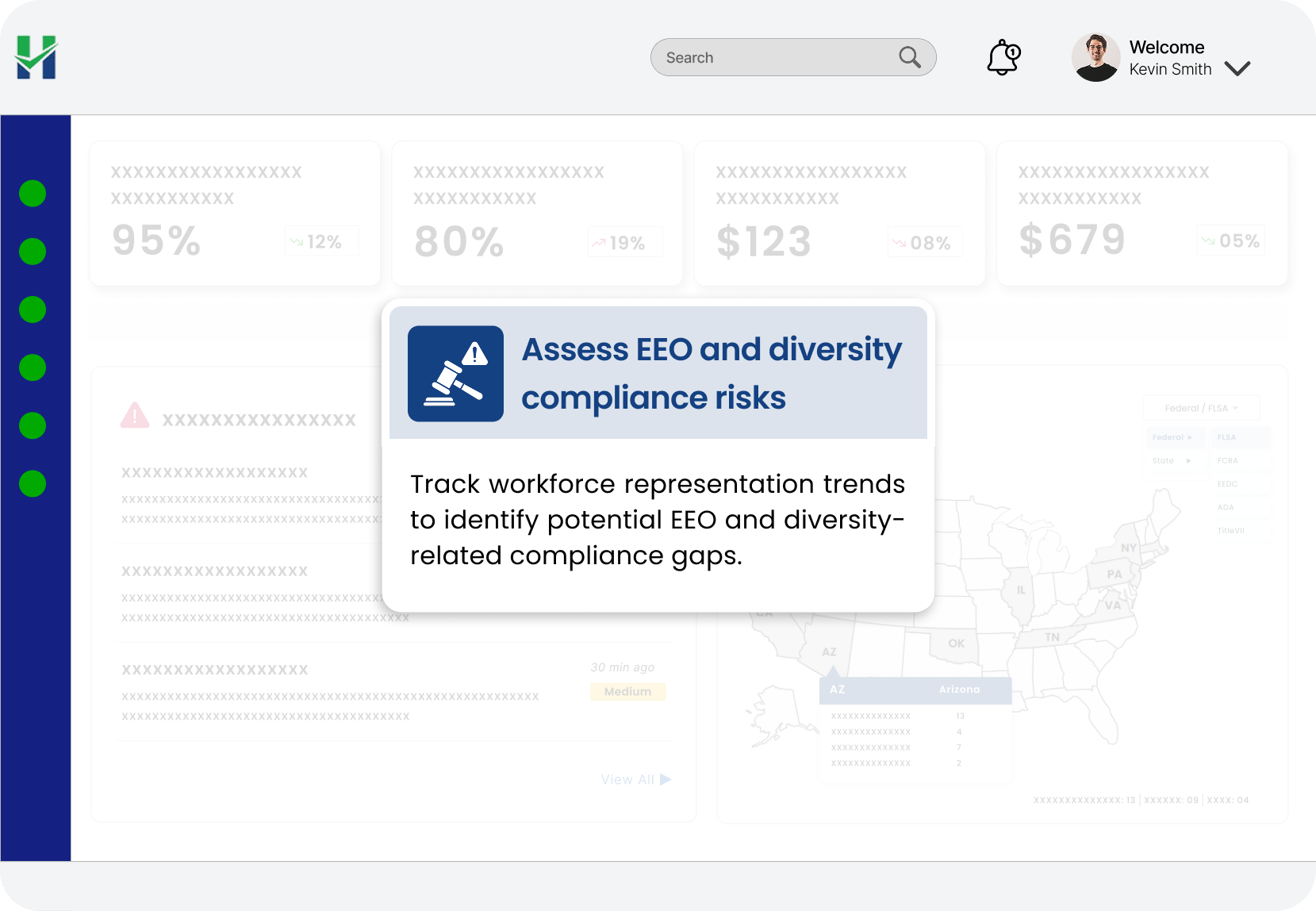
Task: Pick ADA in the regulation list
Action: tap(1226, 507)
